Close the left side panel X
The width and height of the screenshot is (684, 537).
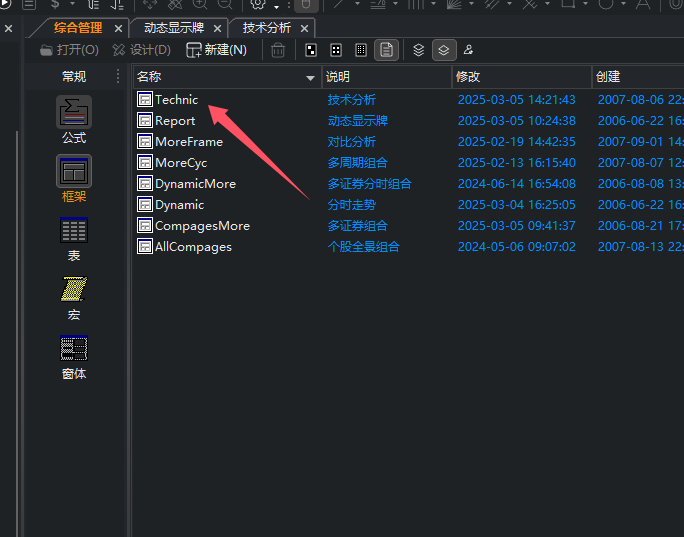click(x=8, y=29)
